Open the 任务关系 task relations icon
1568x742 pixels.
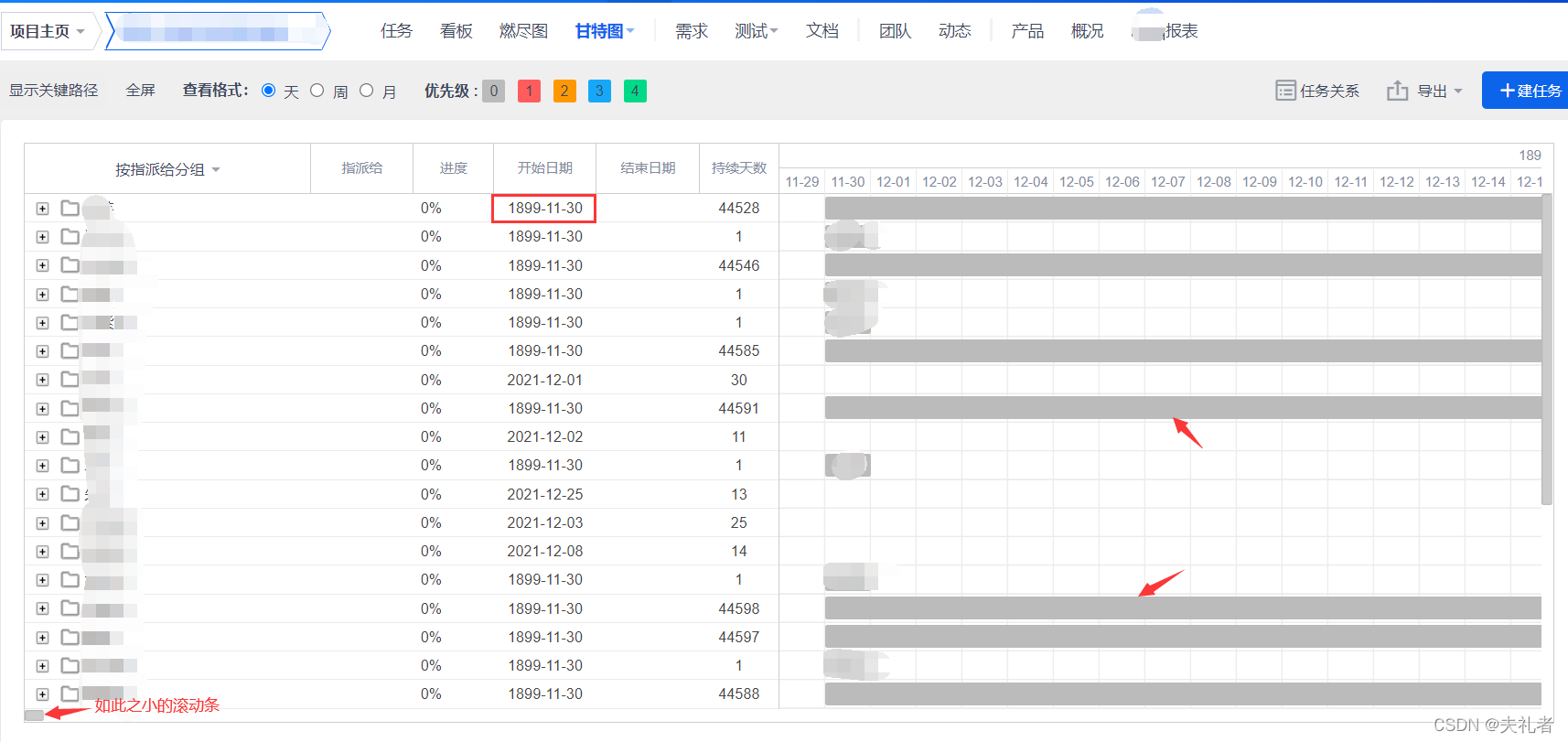[1285, 91]
